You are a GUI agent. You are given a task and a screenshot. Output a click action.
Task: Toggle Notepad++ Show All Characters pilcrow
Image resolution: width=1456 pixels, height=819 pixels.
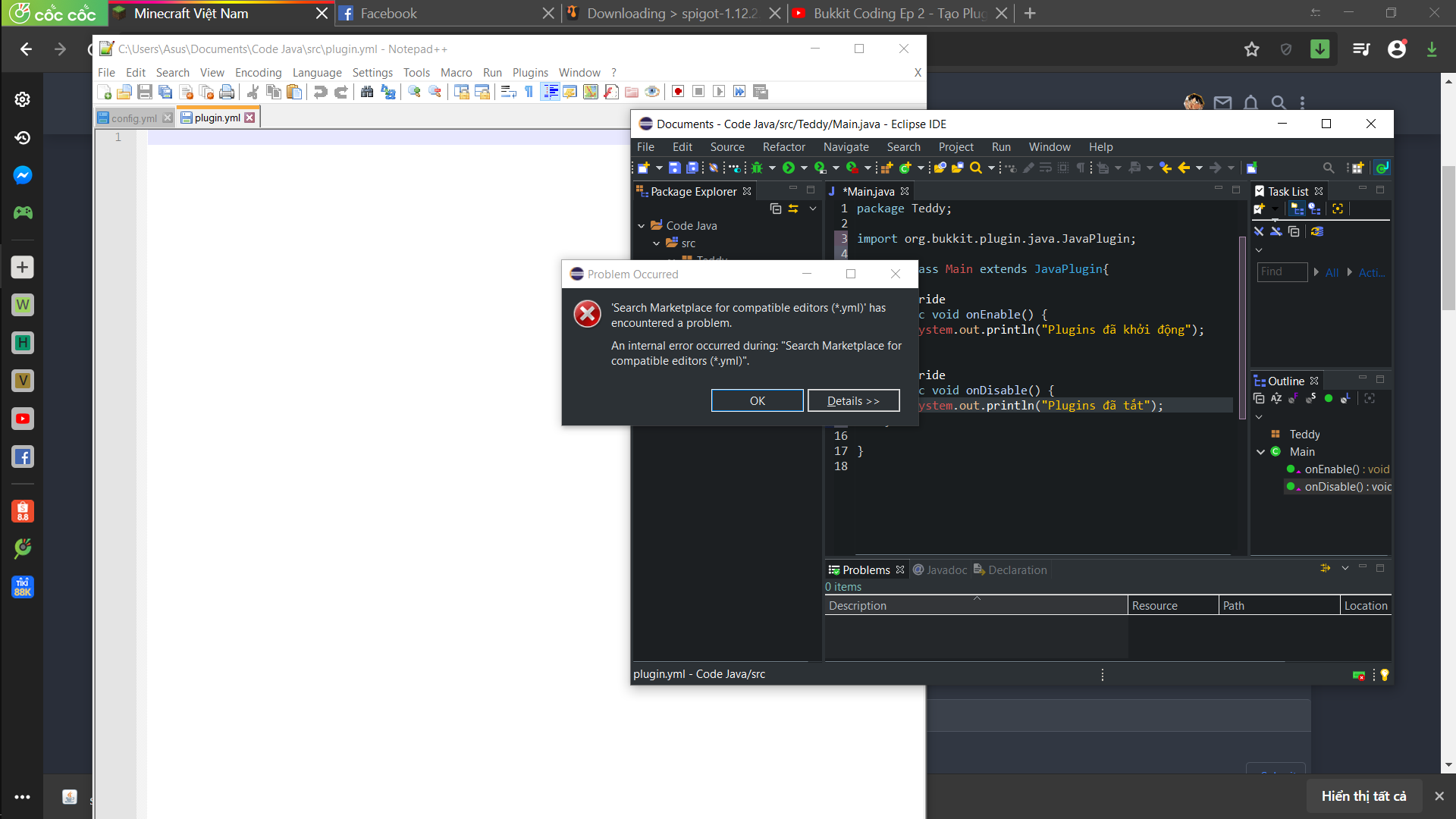529,92
